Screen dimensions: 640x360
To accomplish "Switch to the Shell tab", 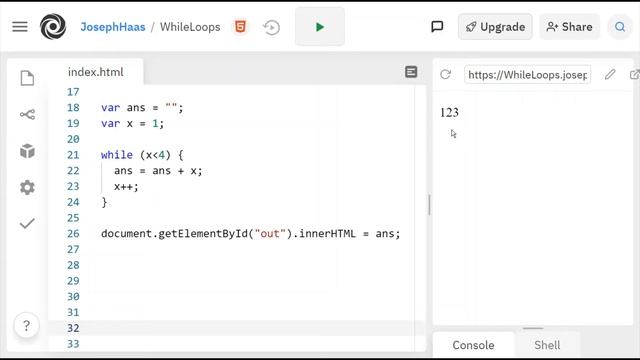I will tap(547, 345).
